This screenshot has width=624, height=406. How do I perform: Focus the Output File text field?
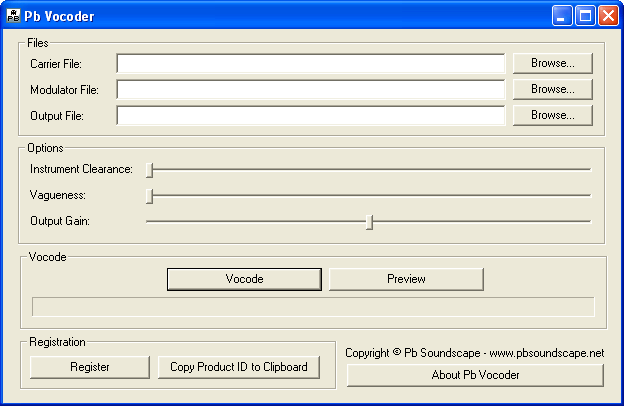(311, 116)
